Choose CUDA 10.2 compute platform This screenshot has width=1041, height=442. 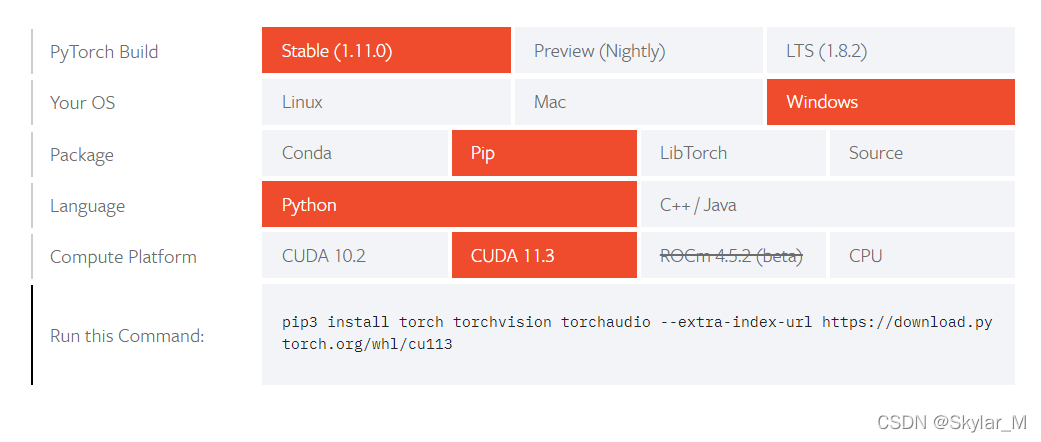pyautogui.click(x=355, y=256)
